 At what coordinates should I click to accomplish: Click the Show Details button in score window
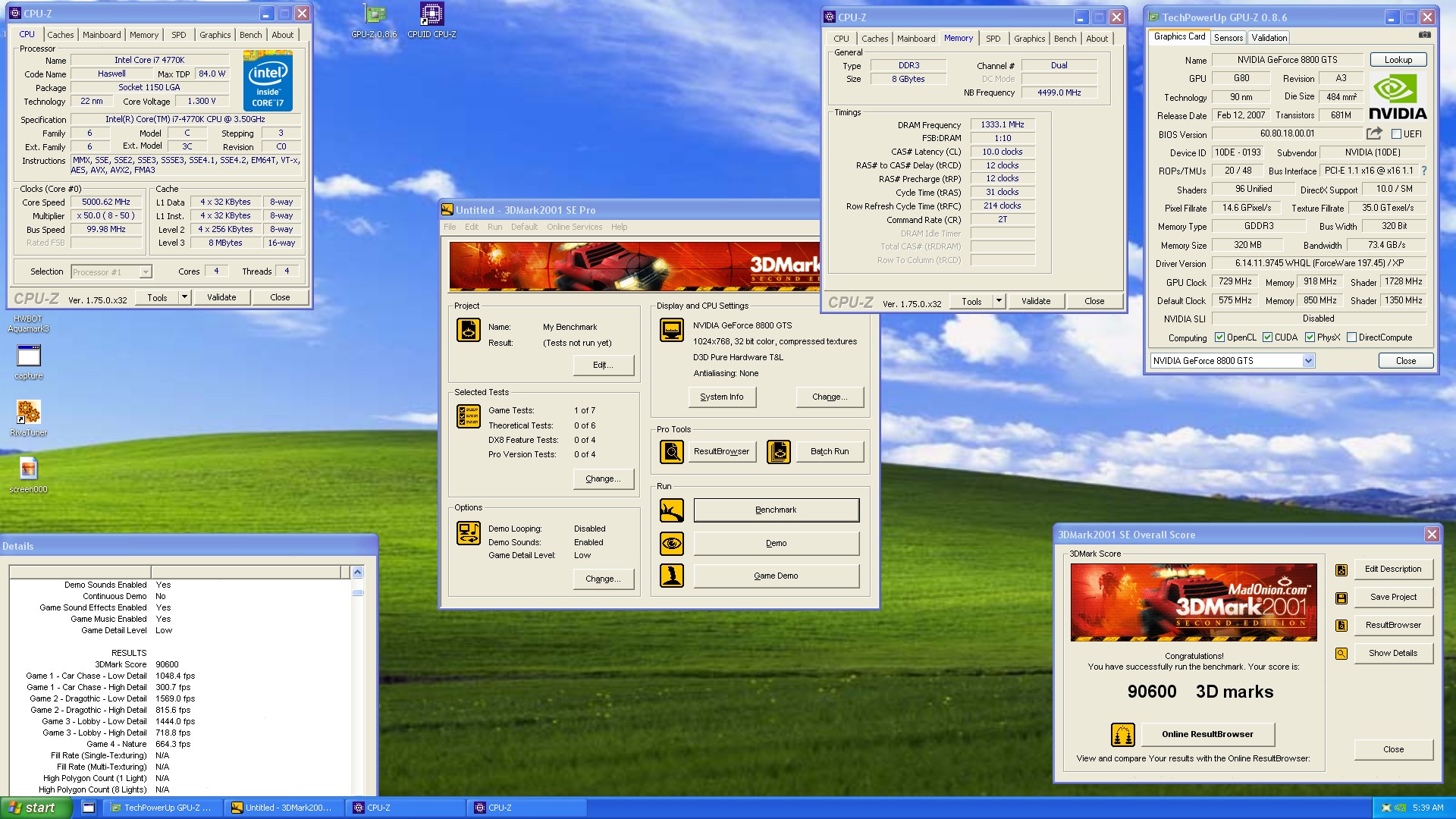pyautogui.click(x=1393, y=654)
